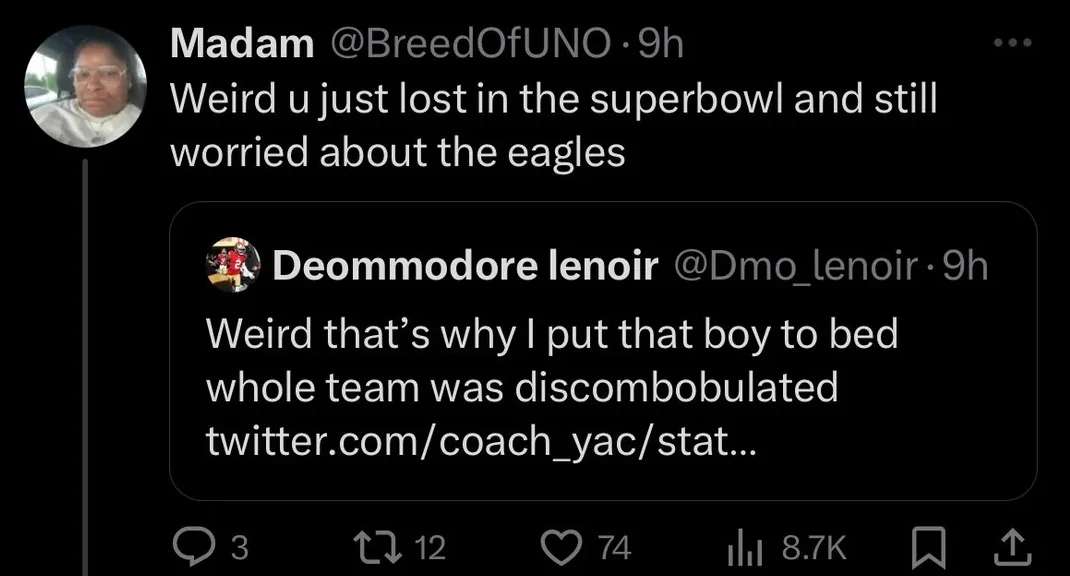Click the 74 likes count
Viewport: 1070px width, 576px height.
point(614,547)
